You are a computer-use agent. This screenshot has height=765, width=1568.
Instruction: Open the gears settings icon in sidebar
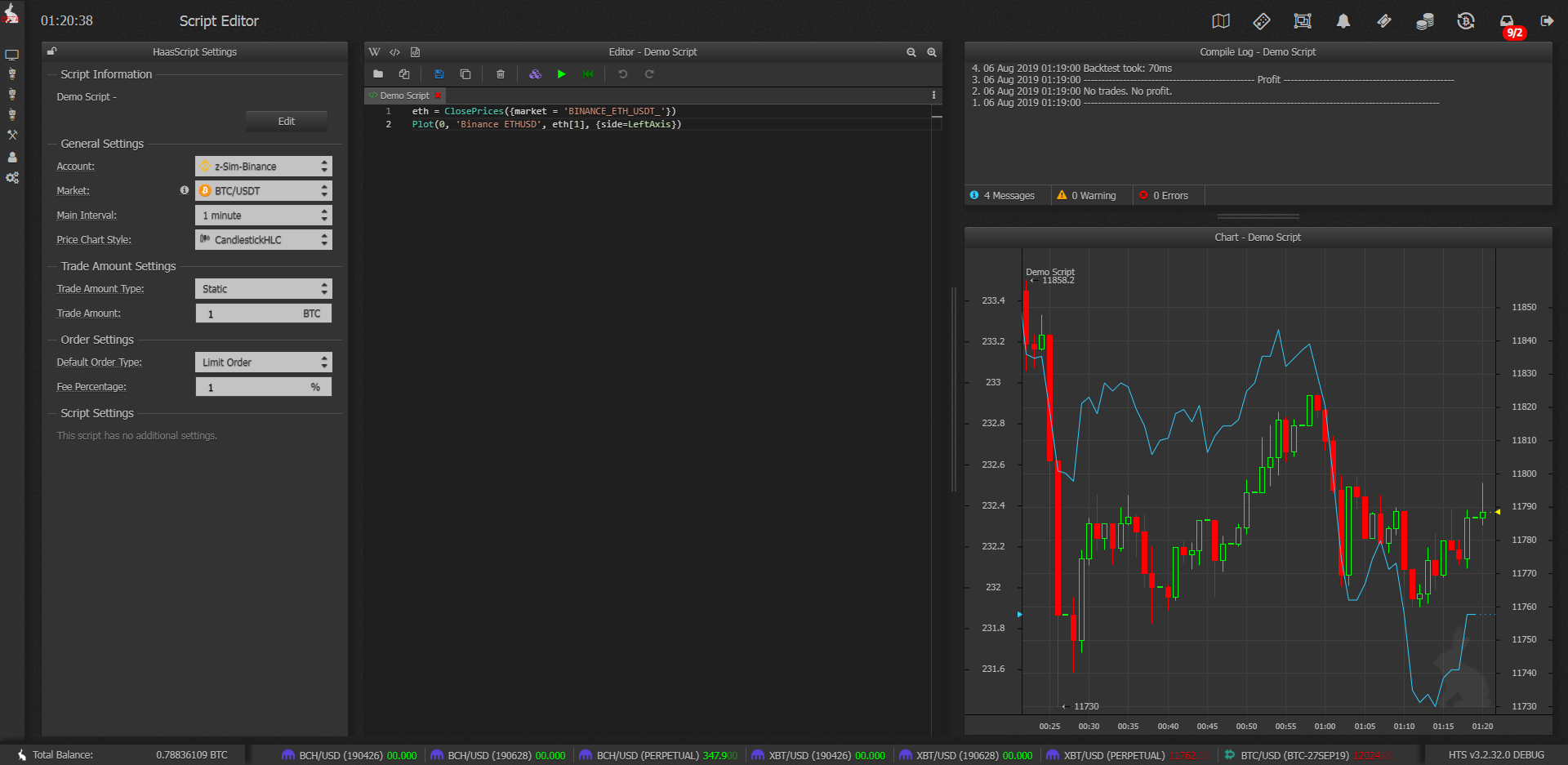point(12,177)
